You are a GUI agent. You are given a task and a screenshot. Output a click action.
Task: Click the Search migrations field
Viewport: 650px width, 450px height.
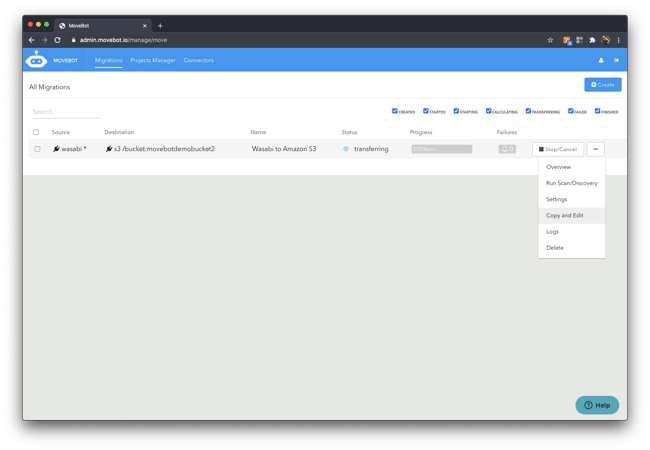pos(66,112)
